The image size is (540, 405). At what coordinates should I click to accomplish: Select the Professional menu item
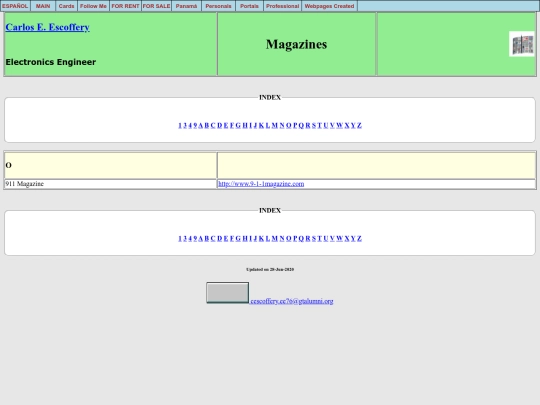[x=282, y=6]
